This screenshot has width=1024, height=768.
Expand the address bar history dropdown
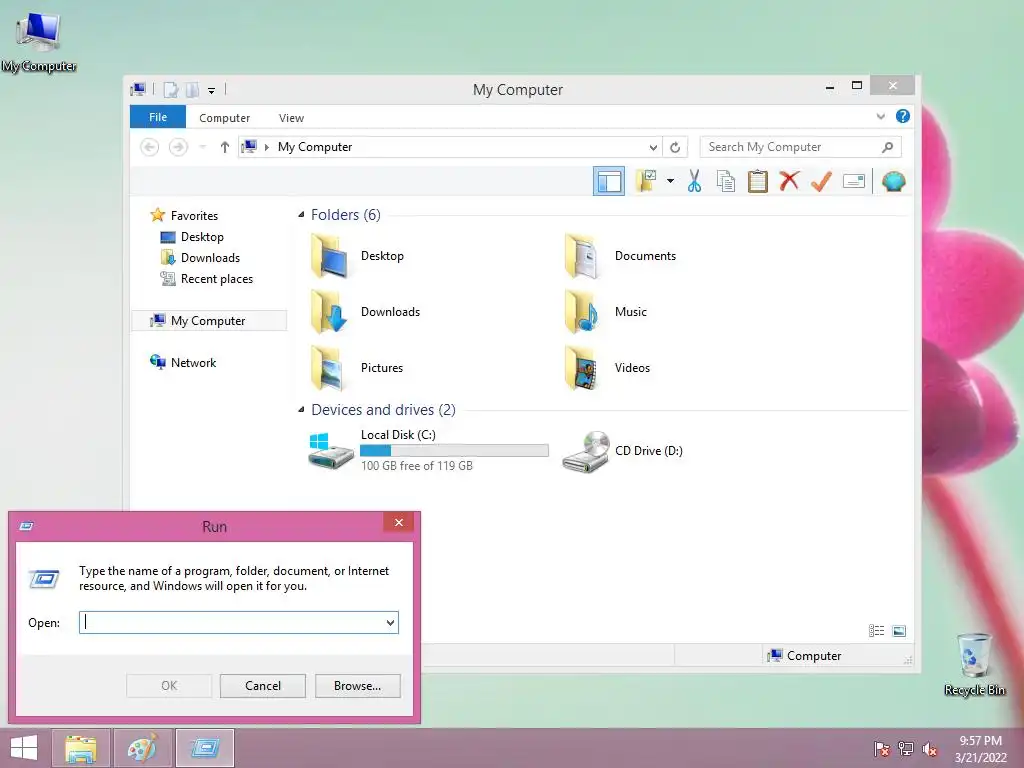point(652,147)
